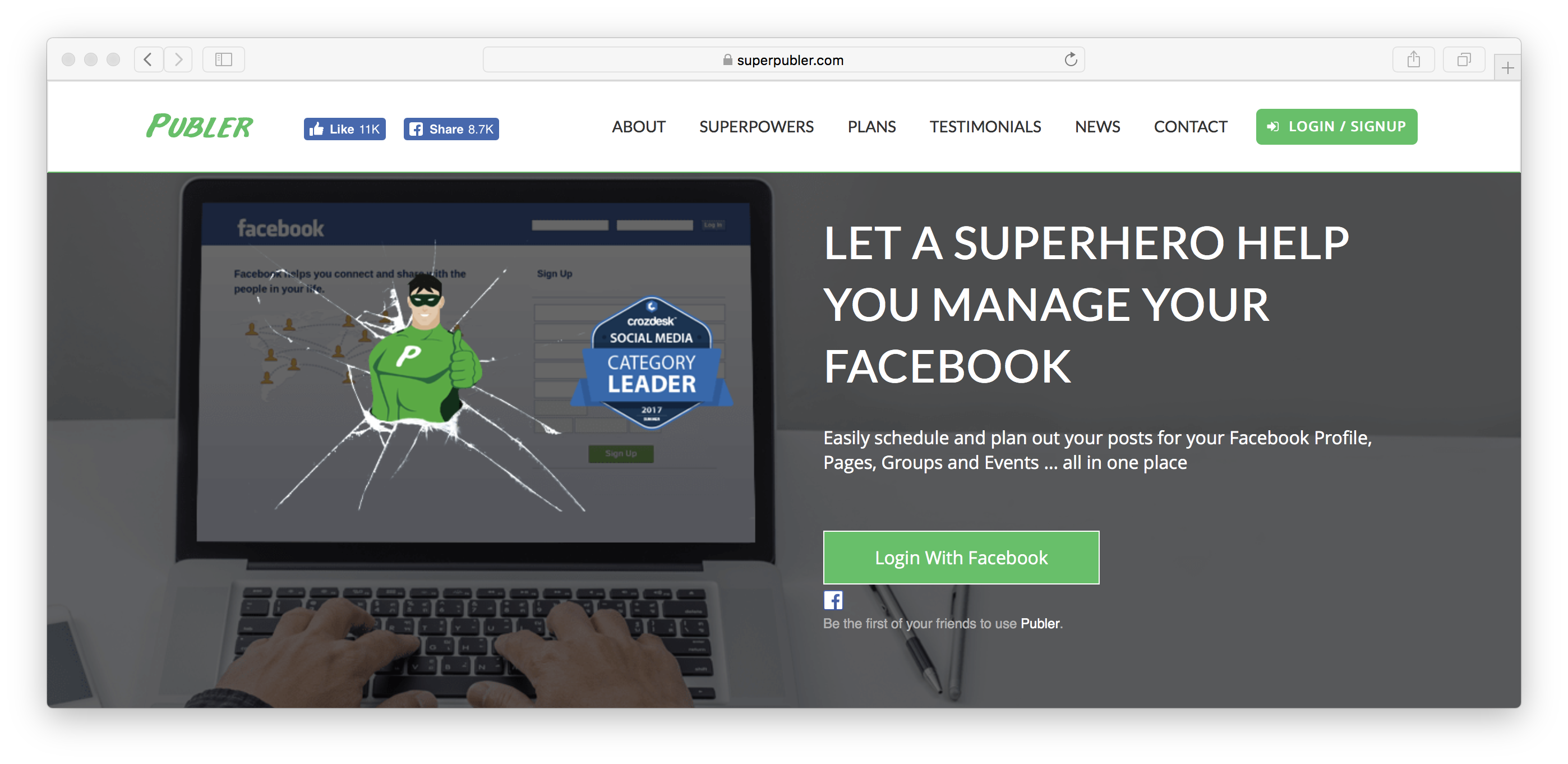Click the green LOGIN / SIGNUP button

[1336, 127]
